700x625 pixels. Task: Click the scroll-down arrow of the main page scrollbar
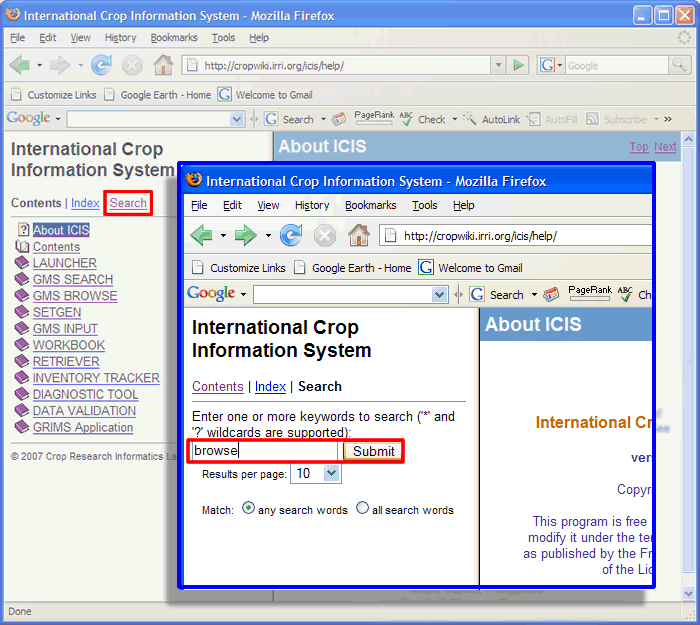(688, 592)
